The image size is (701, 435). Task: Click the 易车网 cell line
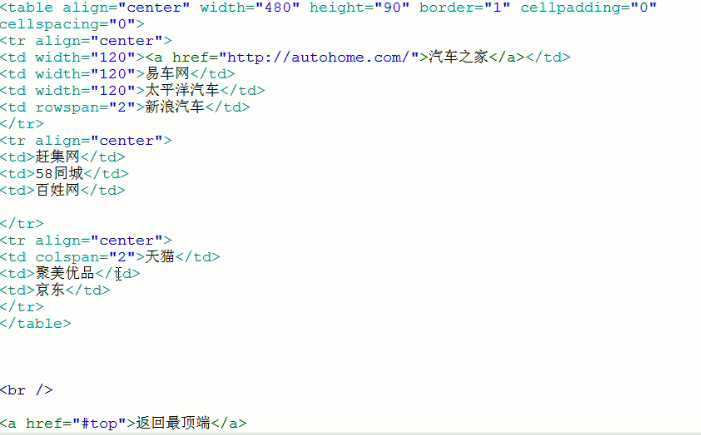click(117, 74)
